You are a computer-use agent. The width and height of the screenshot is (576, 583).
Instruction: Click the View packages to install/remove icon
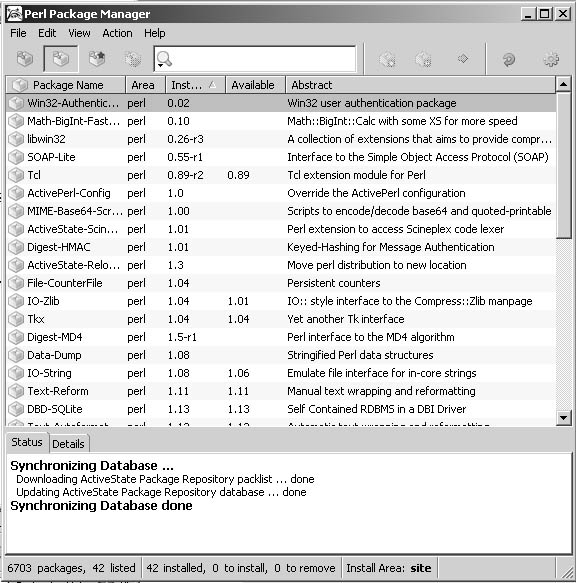[133, 59]
